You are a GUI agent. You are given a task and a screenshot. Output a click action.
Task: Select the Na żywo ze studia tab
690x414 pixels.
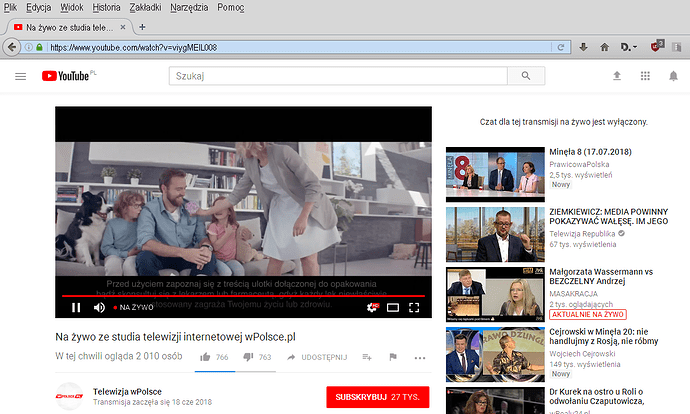[69, 27]
